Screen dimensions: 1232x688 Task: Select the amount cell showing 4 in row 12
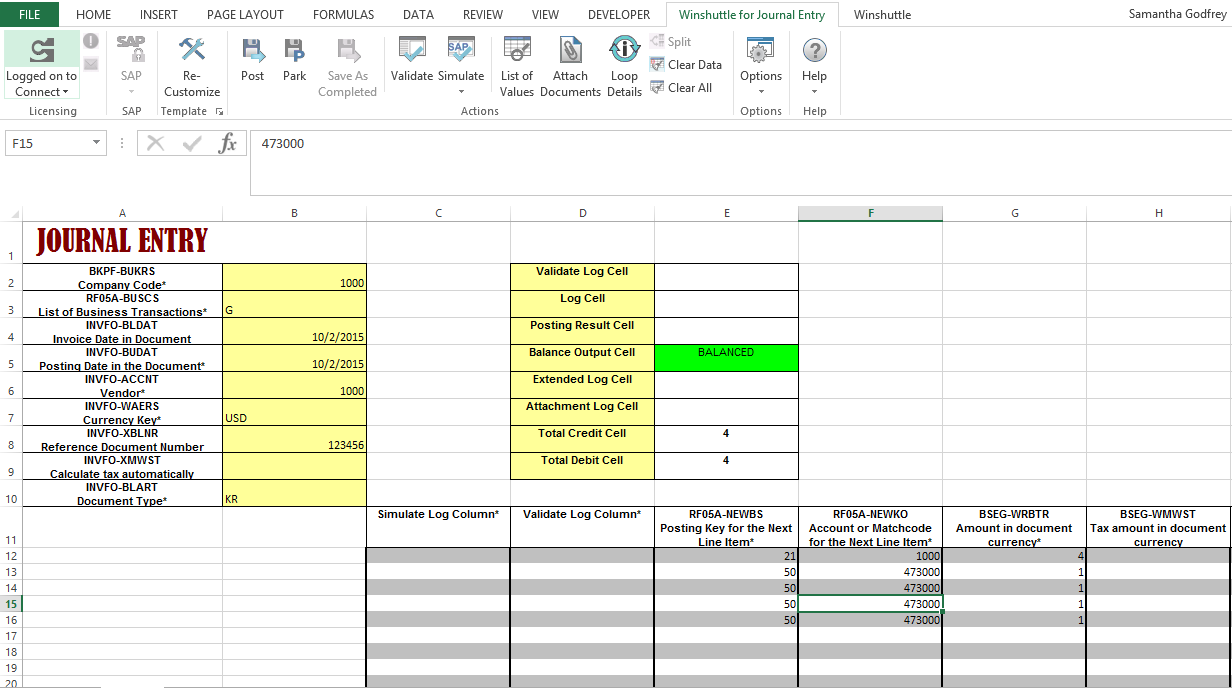click(1014, 555)
